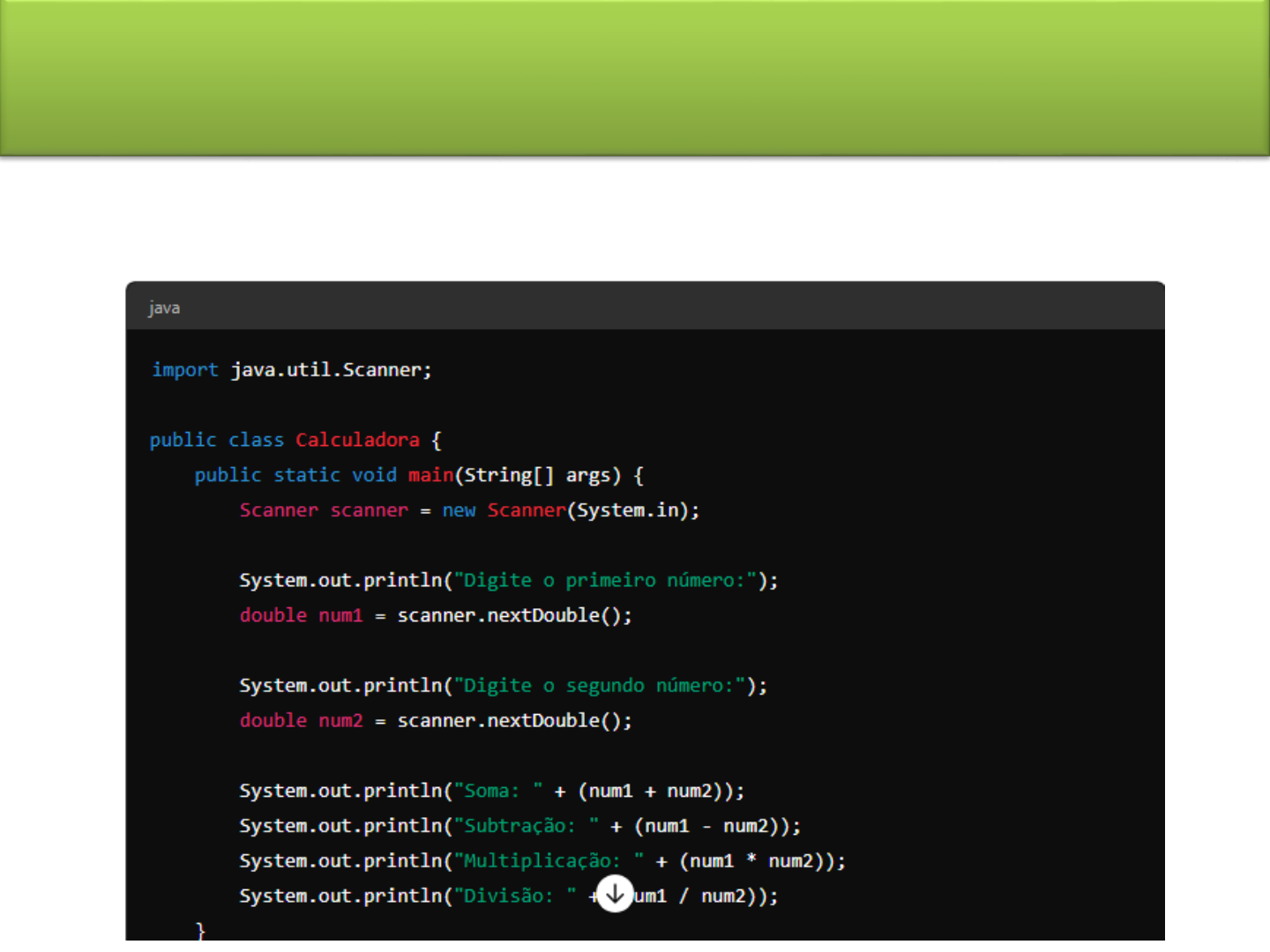Image resolution: width=1270 pixels, height=952 pixels.
Task: Click the "Multiplicação: " string literal
Action: [x=549, y=861]
